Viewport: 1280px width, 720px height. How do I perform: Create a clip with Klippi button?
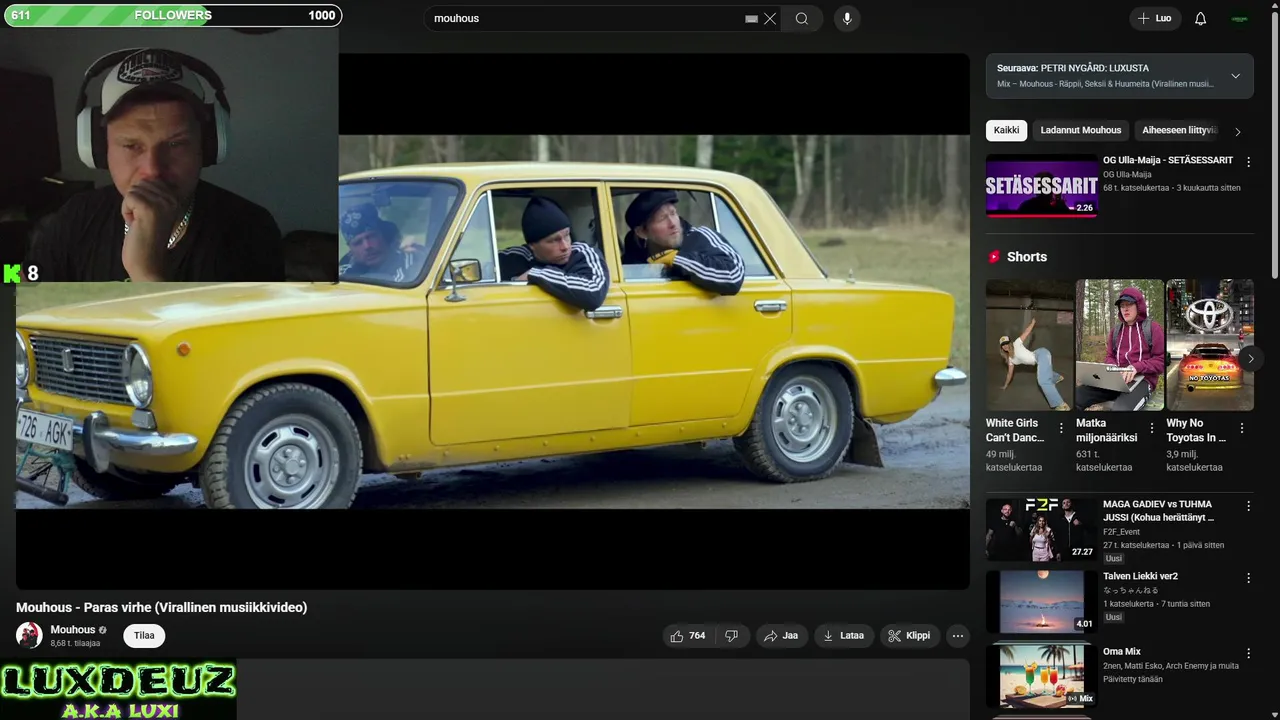tap(910, 636)
